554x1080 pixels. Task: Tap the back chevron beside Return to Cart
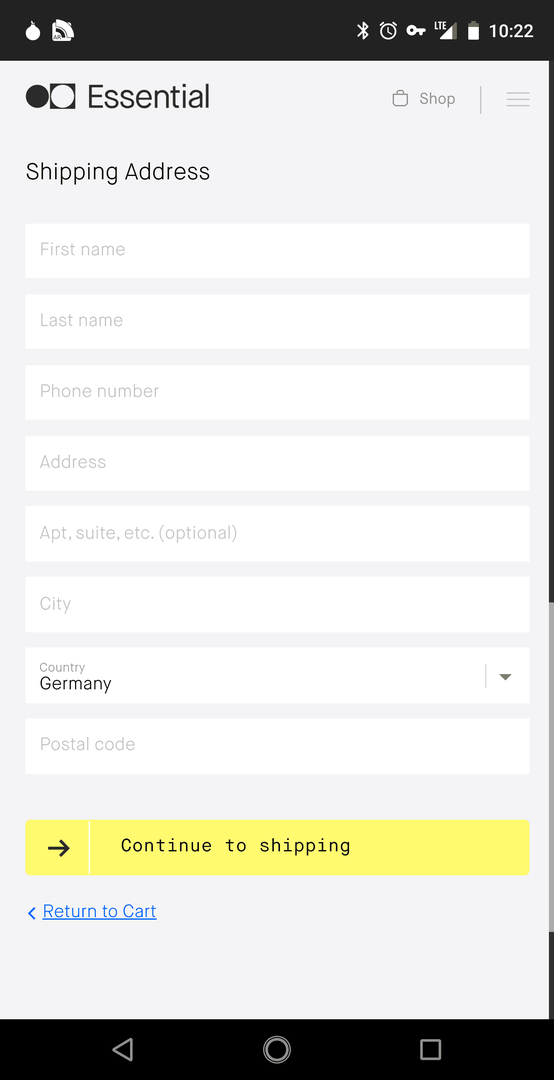coord(32,913)
